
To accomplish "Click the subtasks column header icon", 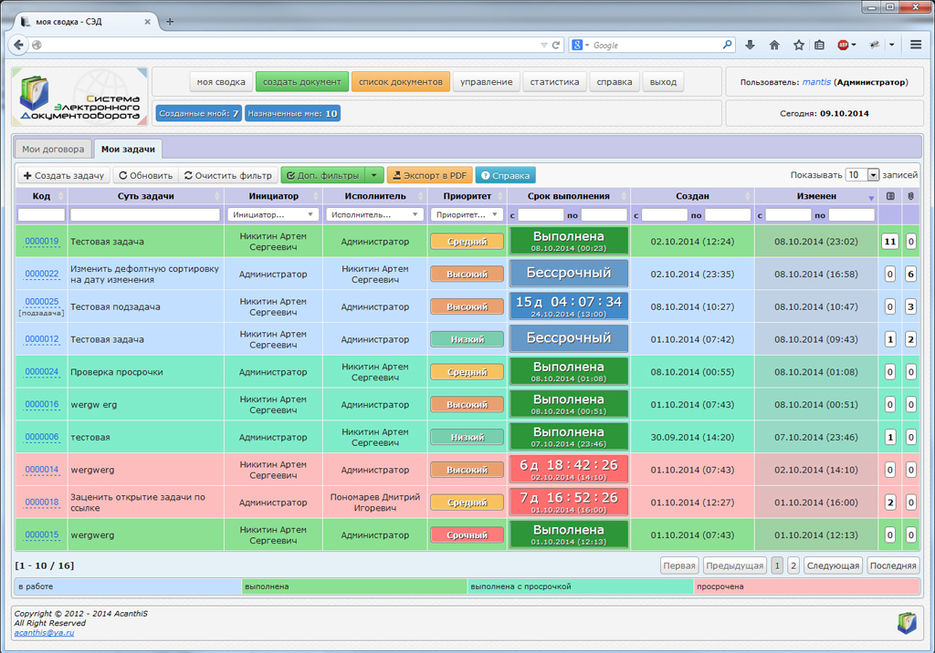I will point(890,196).
